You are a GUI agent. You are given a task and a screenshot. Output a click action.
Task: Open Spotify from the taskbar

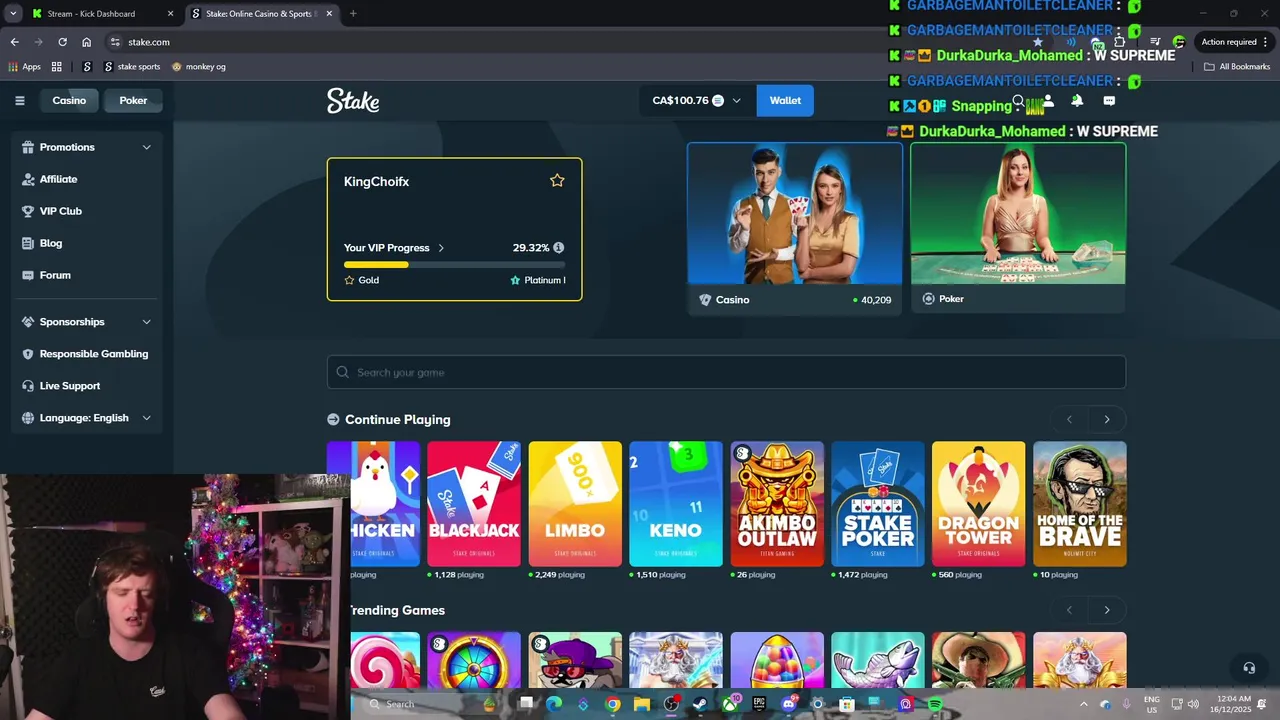click(935, 704)
